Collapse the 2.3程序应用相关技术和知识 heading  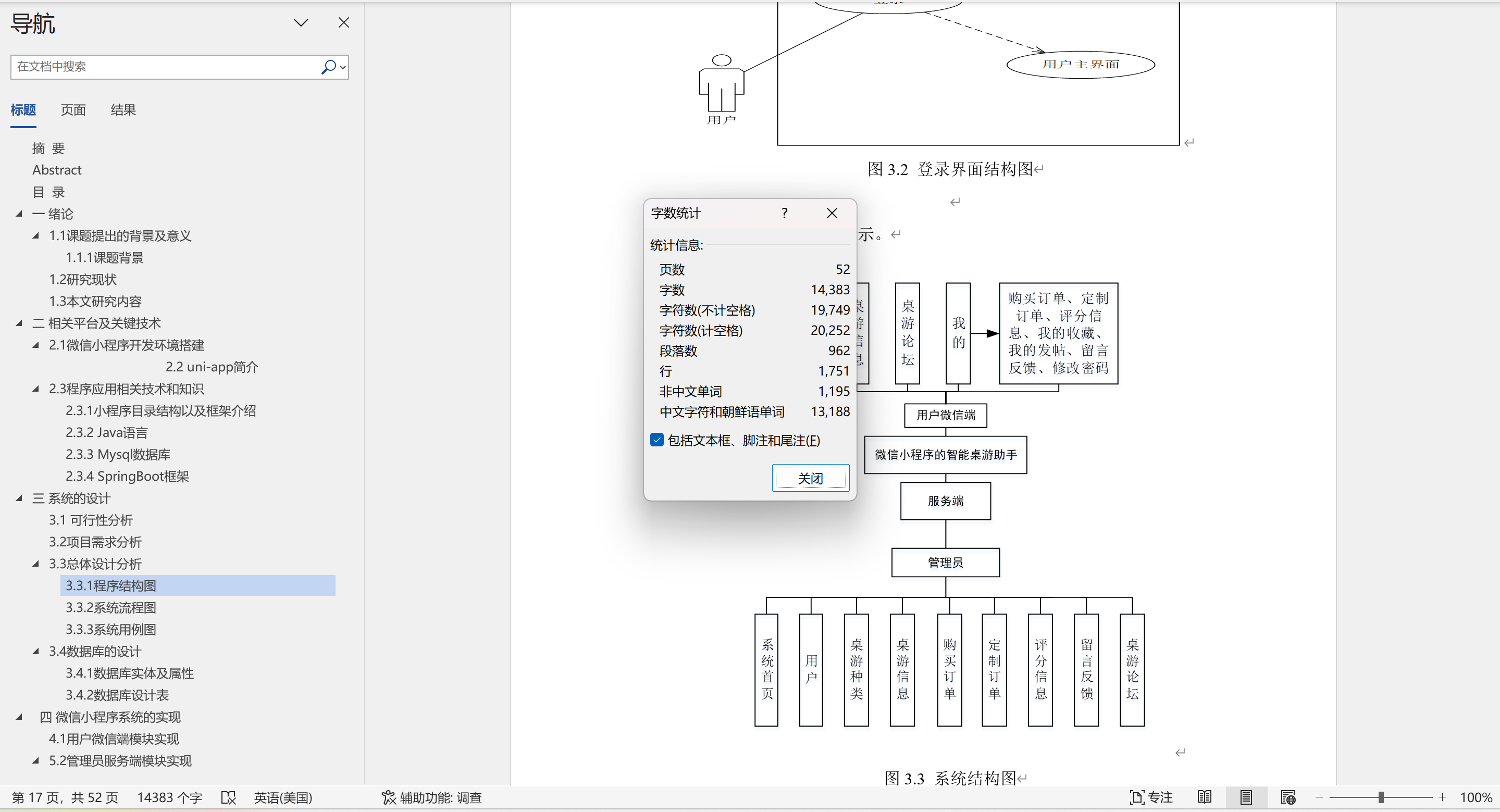click(x=35, y=389)
